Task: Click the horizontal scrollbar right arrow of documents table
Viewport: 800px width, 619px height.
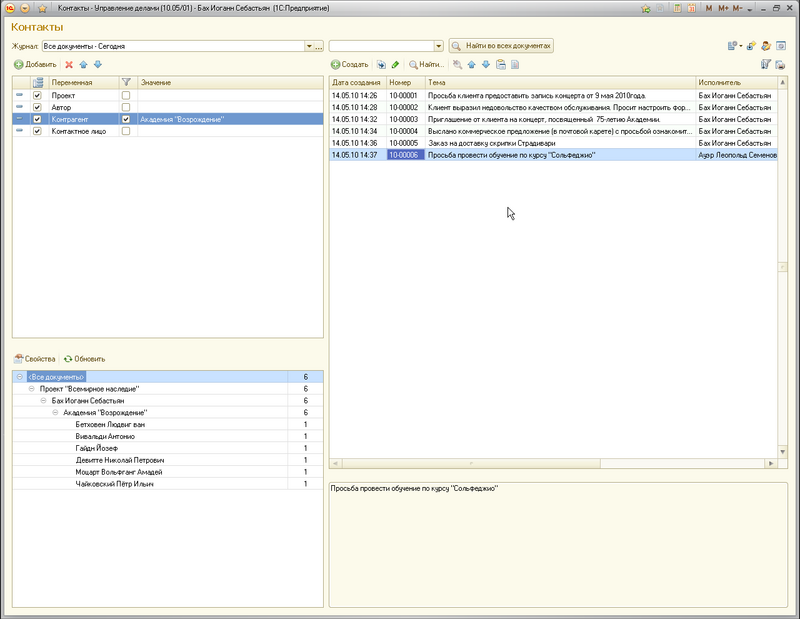Action: 771,463
